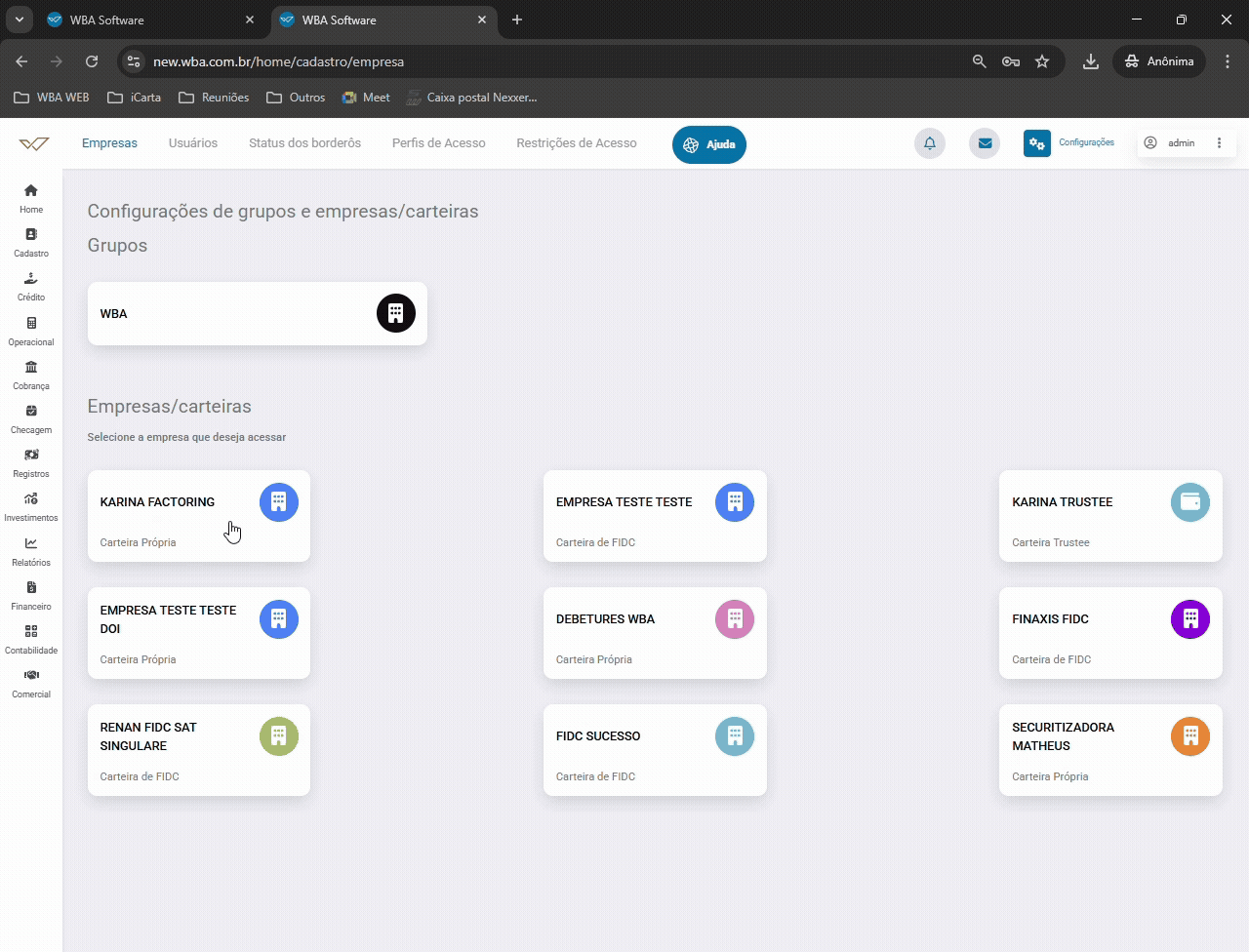Image resolution: width=1249 pixels, height=952 pixels.
Task: Open the FINAXIS FIDC card
Action: coord(1110,633)
